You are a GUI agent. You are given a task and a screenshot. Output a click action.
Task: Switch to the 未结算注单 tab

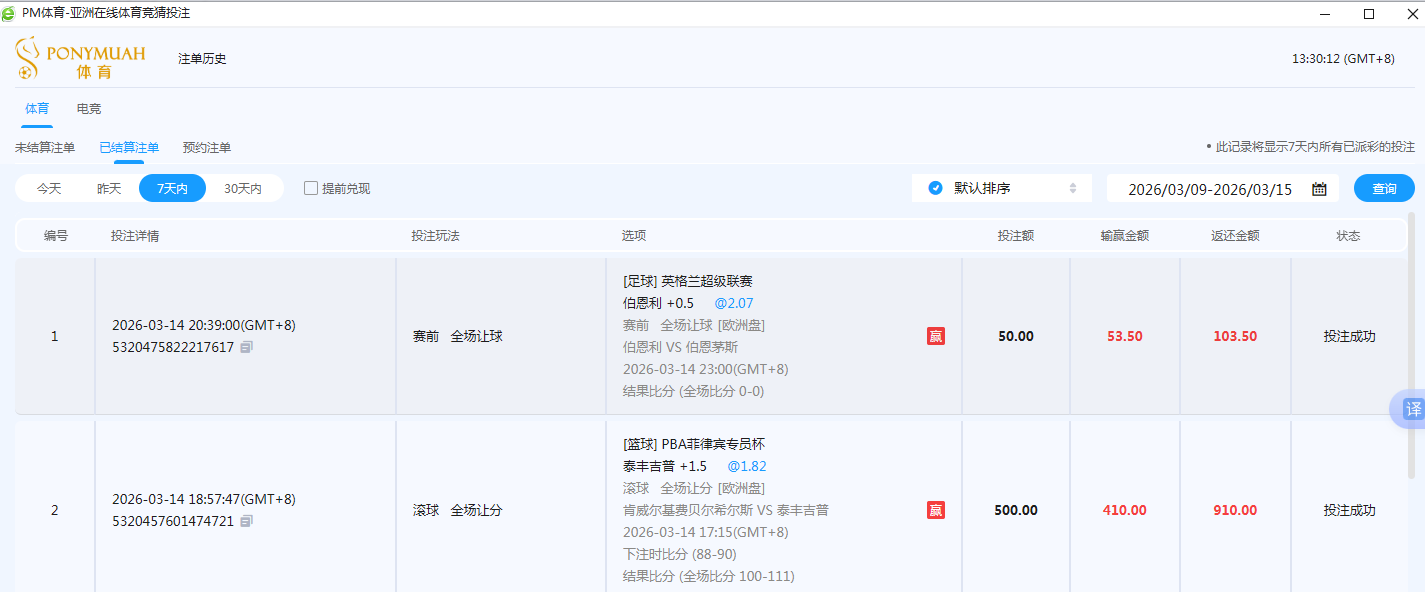[46, 147]
